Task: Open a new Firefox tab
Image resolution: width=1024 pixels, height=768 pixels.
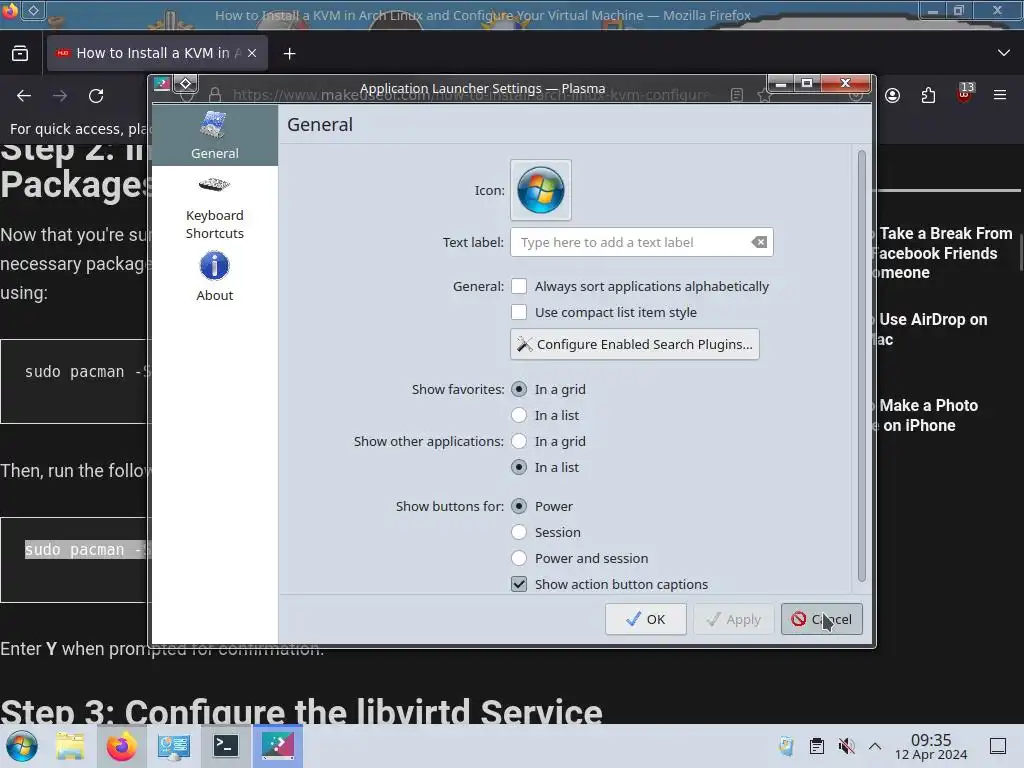Action: point(289,54)
